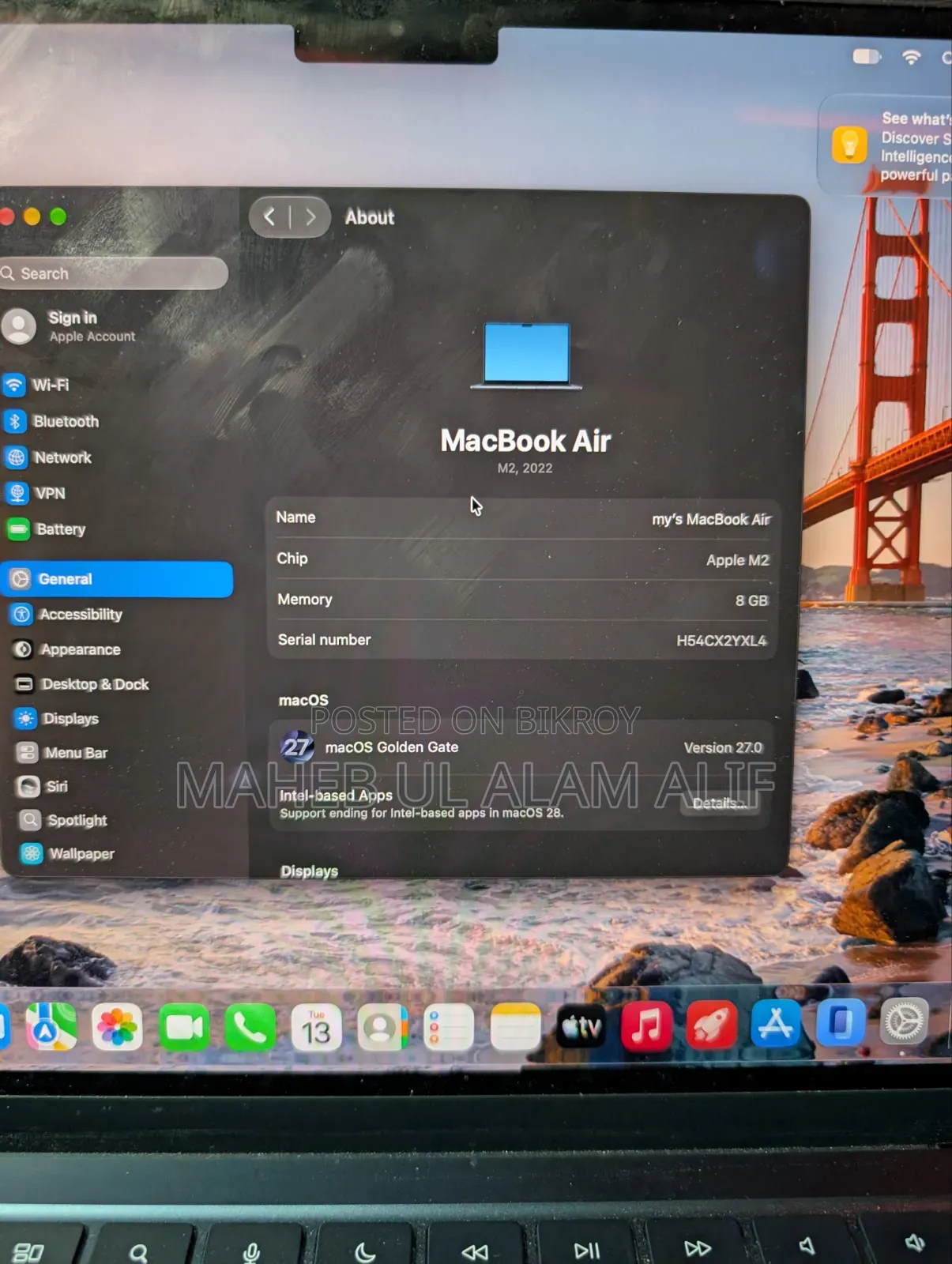Click Details button for Intel-based Apps

(719, 803)
